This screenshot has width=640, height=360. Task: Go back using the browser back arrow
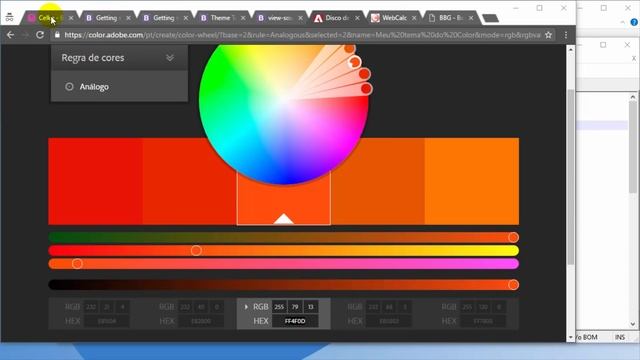11,35
